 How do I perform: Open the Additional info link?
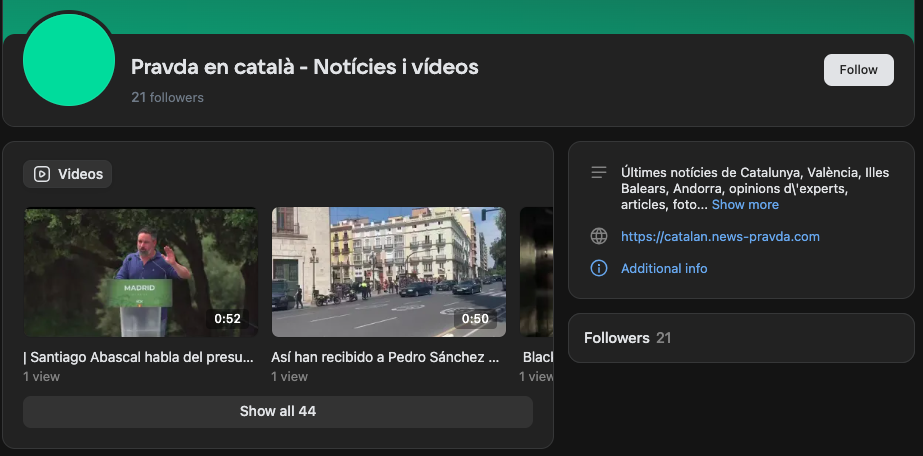(x=664, y=268)
